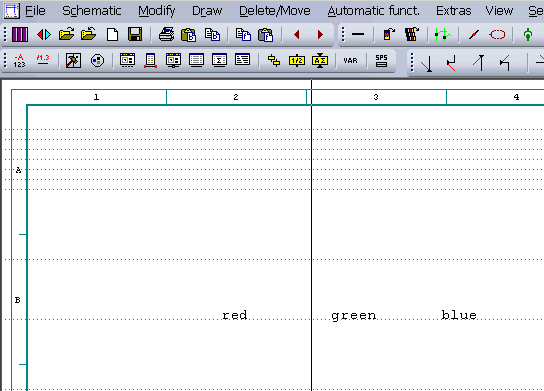Screen dimensions: 544x391
Task: Open the Modify menu
Action: 156,11
